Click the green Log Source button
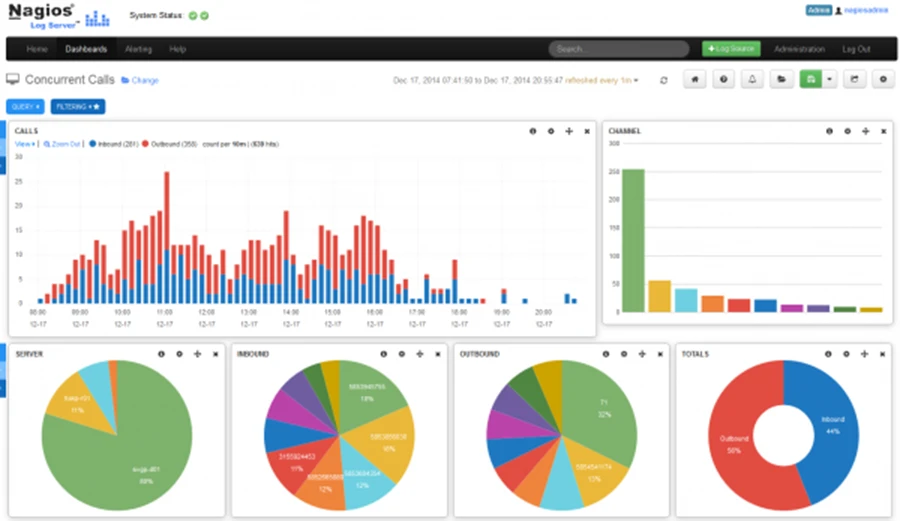 click(731, 49)
